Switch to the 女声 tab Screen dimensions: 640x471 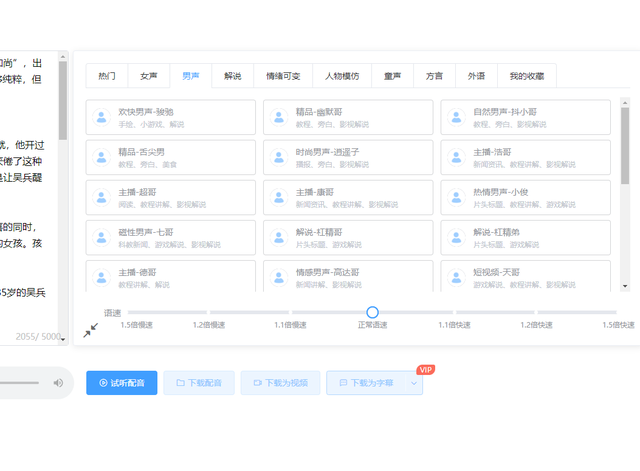pyautogui.click(x=148, y=76)
